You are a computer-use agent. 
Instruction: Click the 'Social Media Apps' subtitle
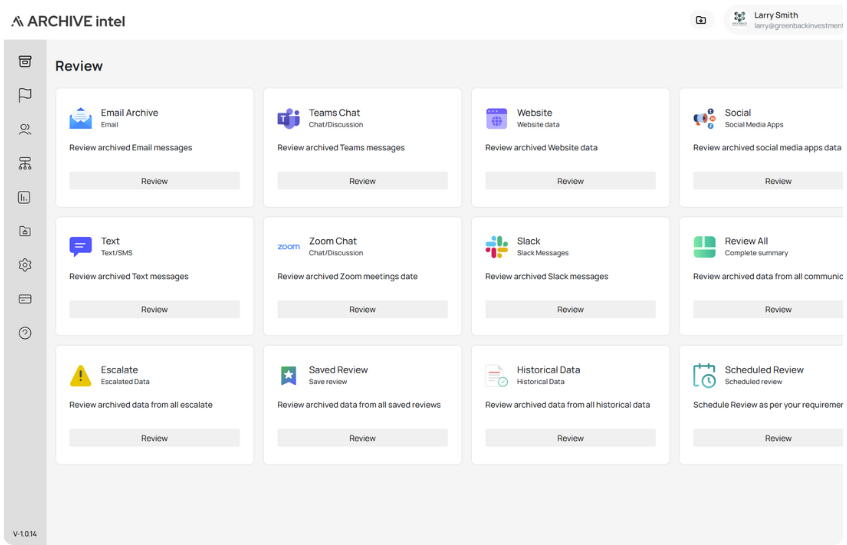pyautogui.click(x=754, y=124)
